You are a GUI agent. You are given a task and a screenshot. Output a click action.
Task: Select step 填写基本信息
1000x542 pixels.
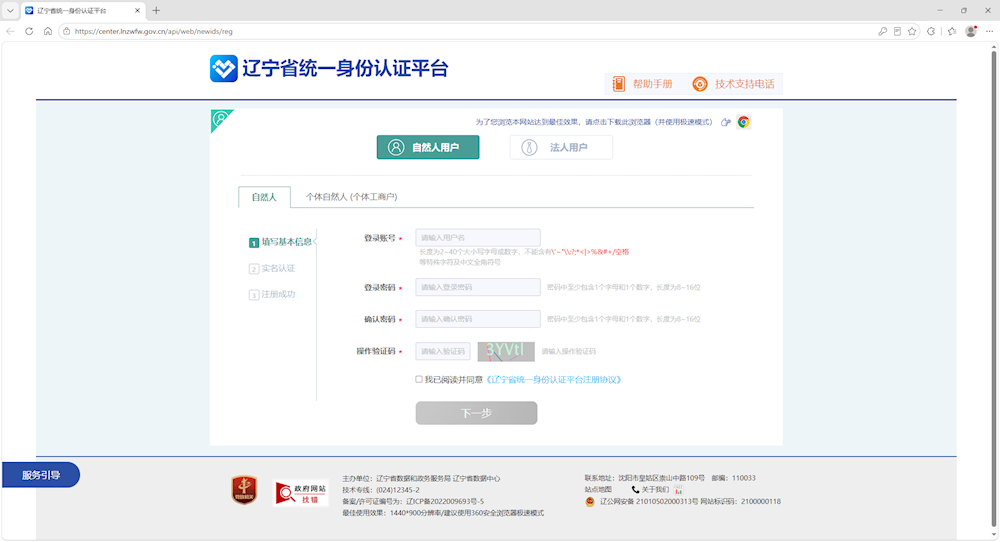281,242
